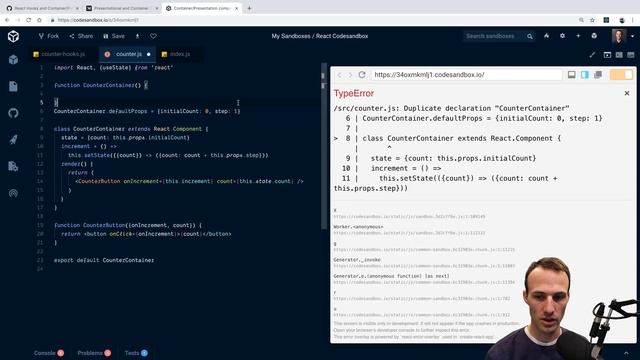
Task: Open notifications icon in header
Action: click(x=594, y=36)
